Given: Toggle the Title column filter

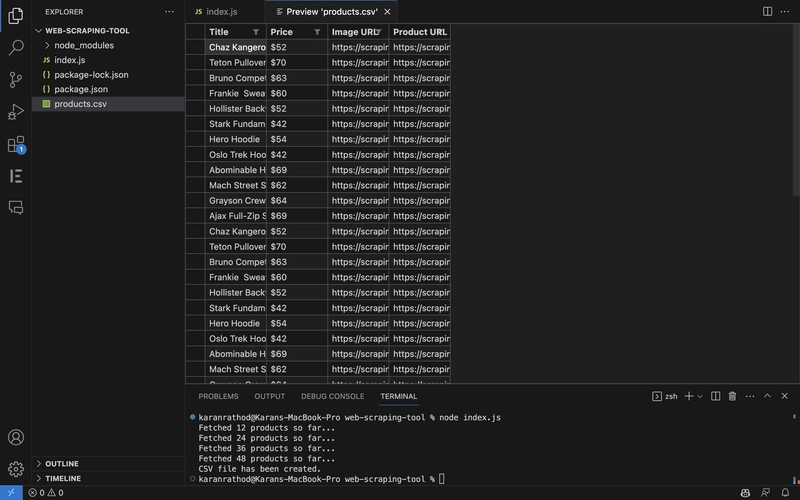Looking at the screenshot, I should 256,32.
